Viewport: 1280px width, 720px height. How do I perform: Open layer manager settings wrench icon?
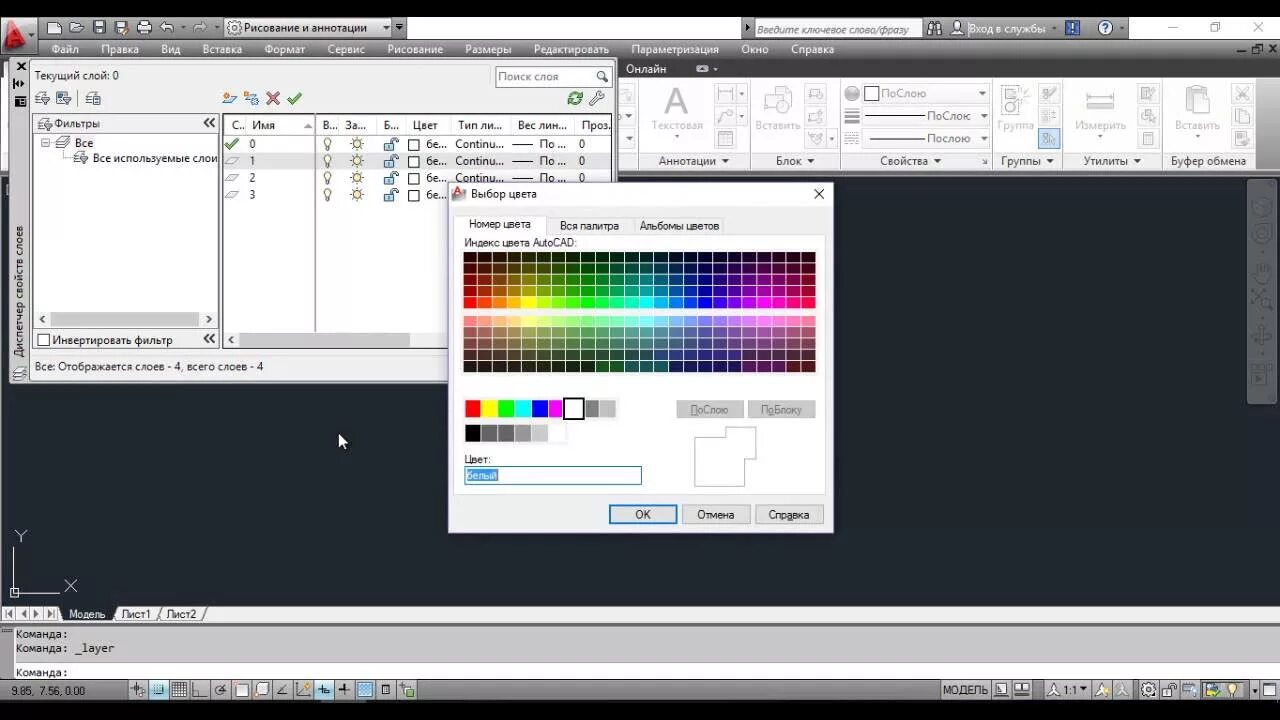[597, 98]
